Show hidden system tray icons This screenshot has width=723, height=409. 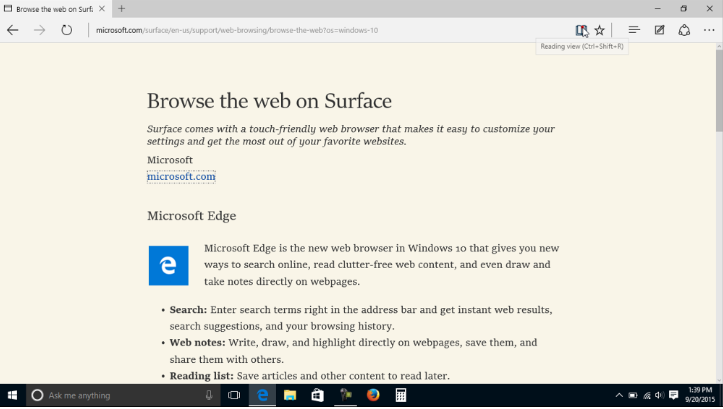619,396
